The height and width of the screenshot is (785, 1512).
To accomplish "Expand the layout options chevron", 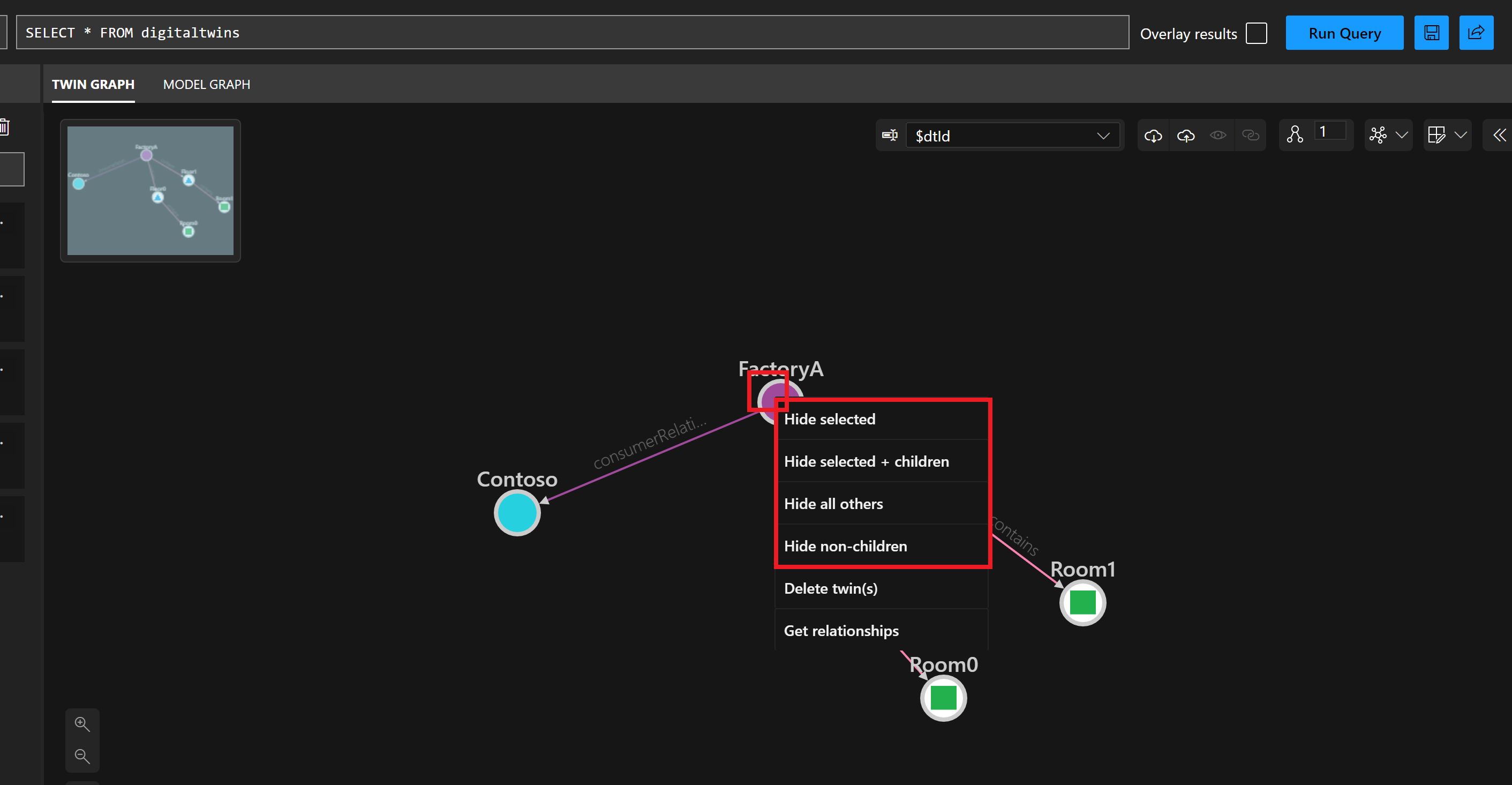I will pyautogui.click(x=1403, y=135).
